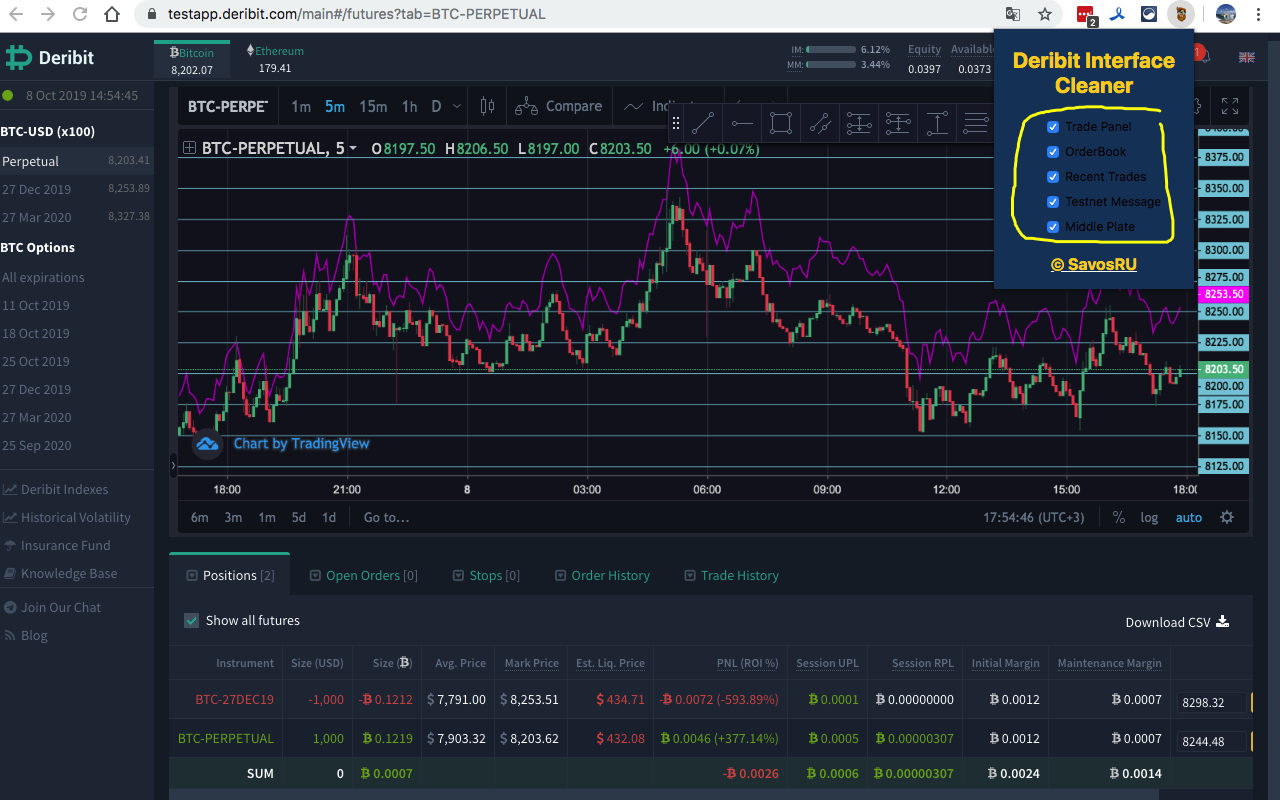Open the Compare symbols tool
This screenshot has width=1280, height=800.
(x=559, y=106)
